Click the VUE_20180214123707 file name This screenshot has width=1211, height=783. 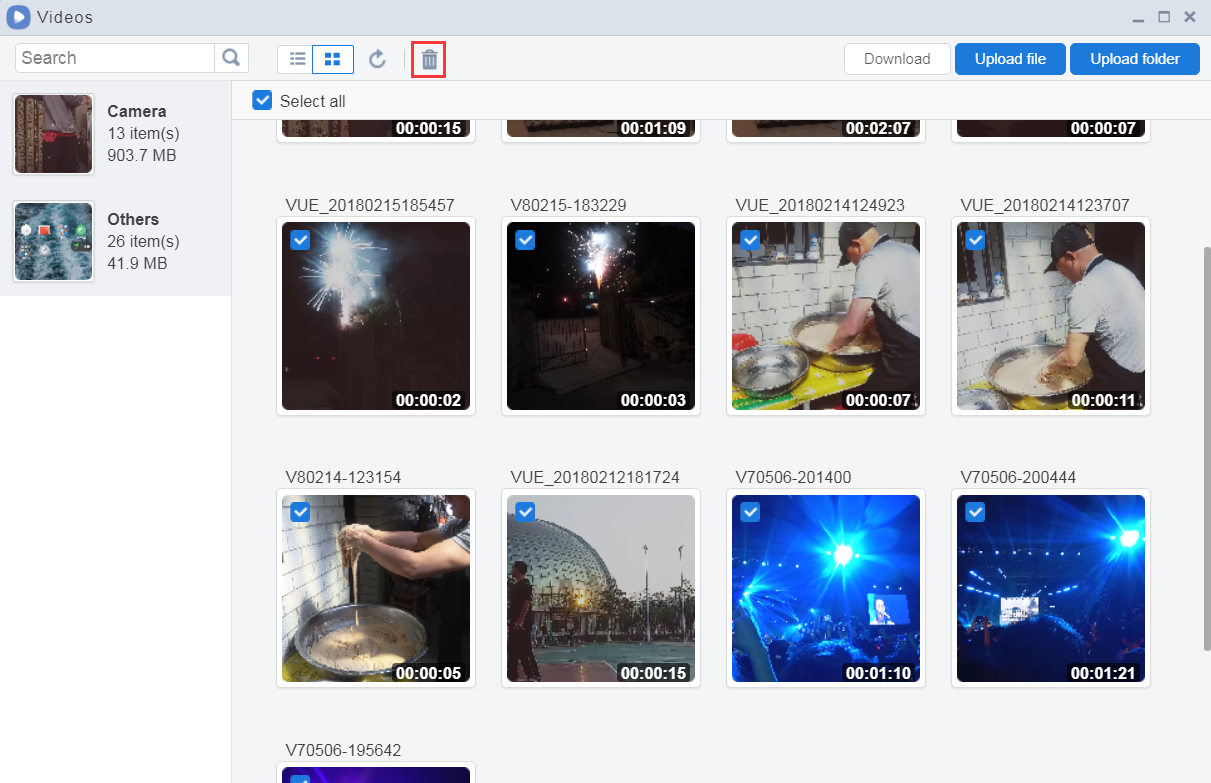coord(1045,205)
